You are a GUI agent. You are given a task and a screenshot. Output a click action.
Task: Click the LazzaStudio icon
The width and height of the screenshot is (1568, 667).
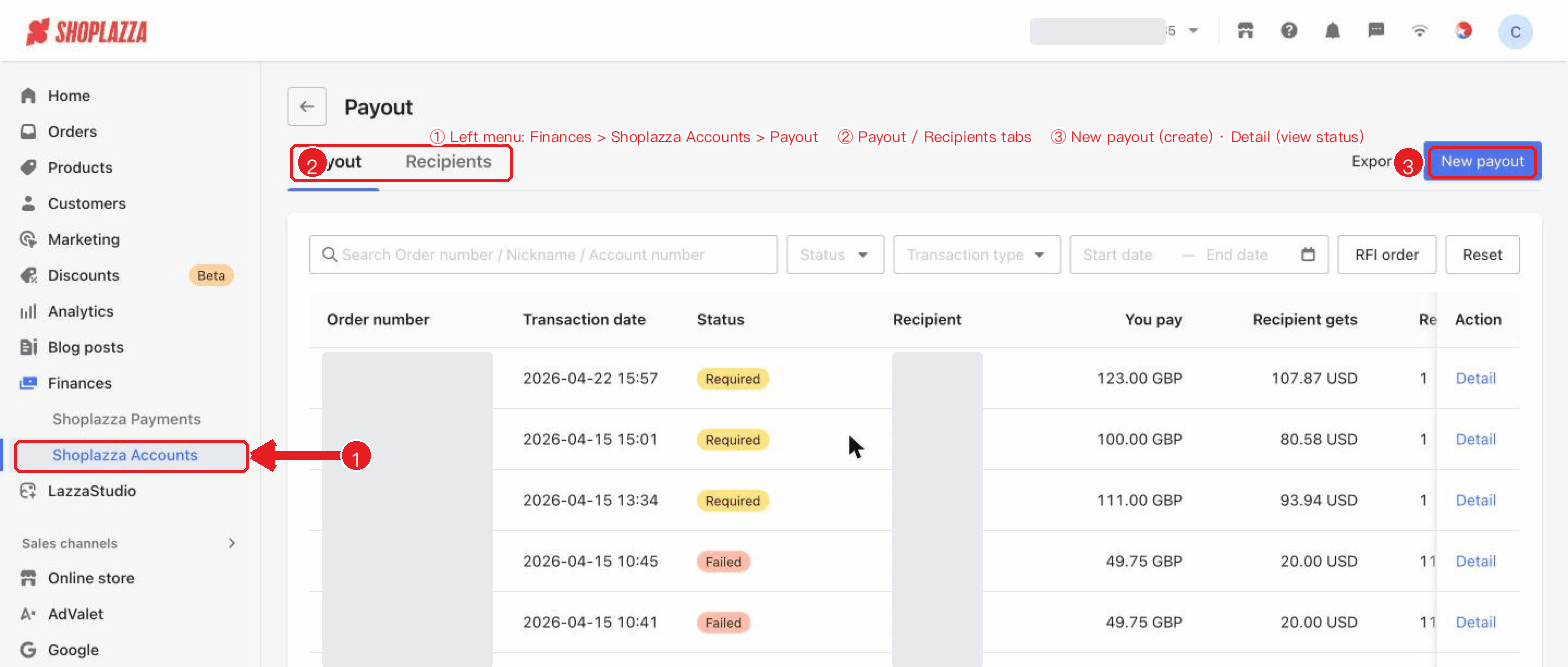(x=28, y=491)
